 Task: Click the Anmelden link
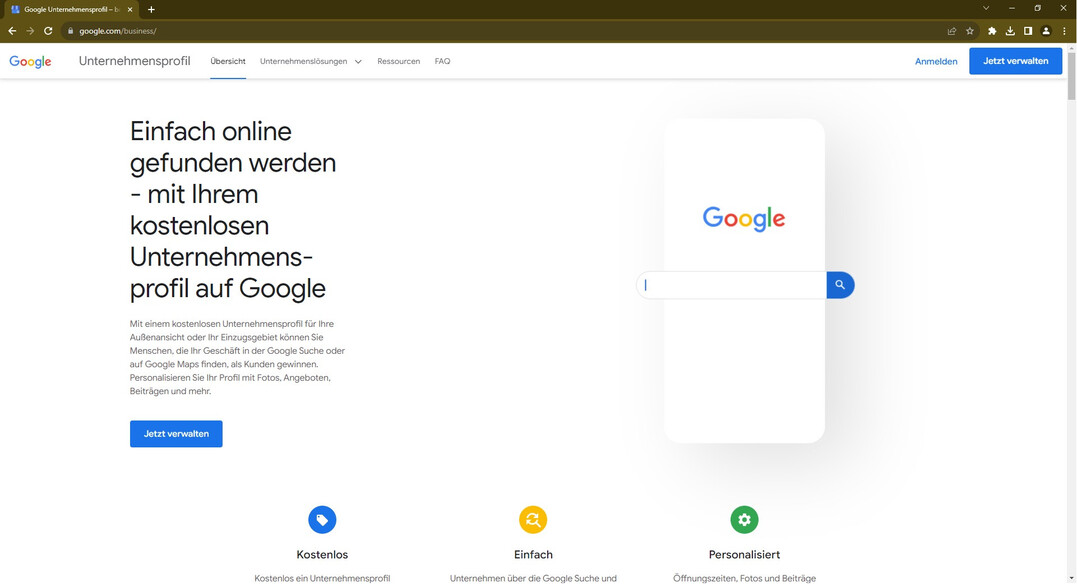[x=936, y=61]
